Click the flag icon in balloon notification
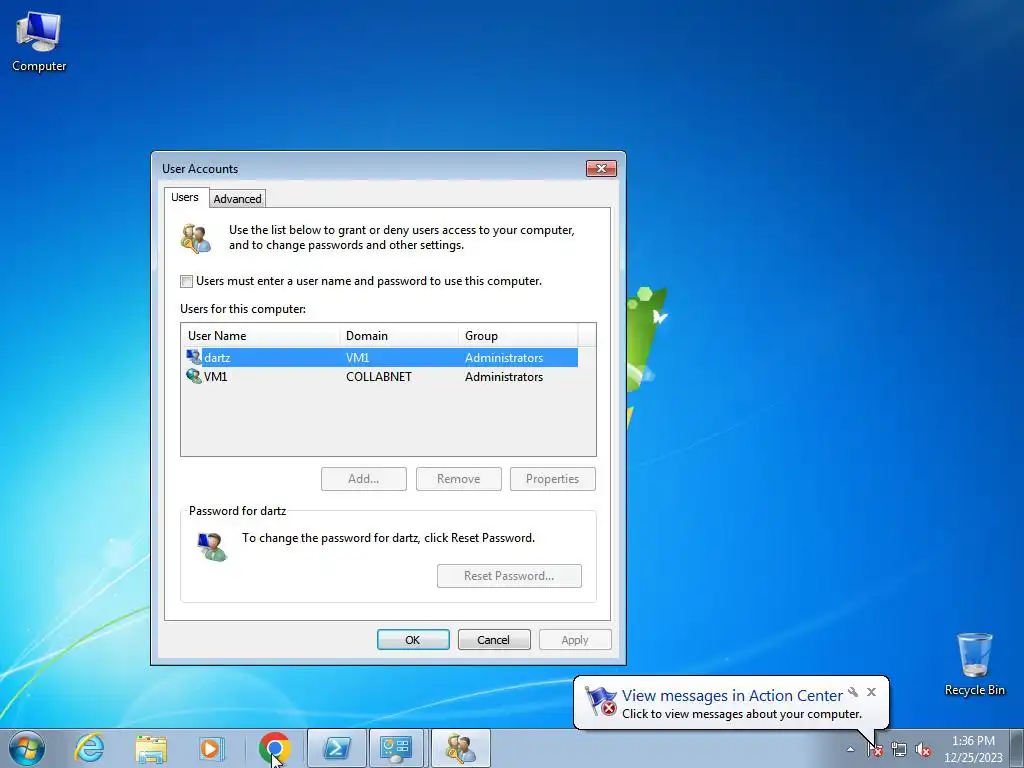The image size is (1024, 768). tap(600, 701)
